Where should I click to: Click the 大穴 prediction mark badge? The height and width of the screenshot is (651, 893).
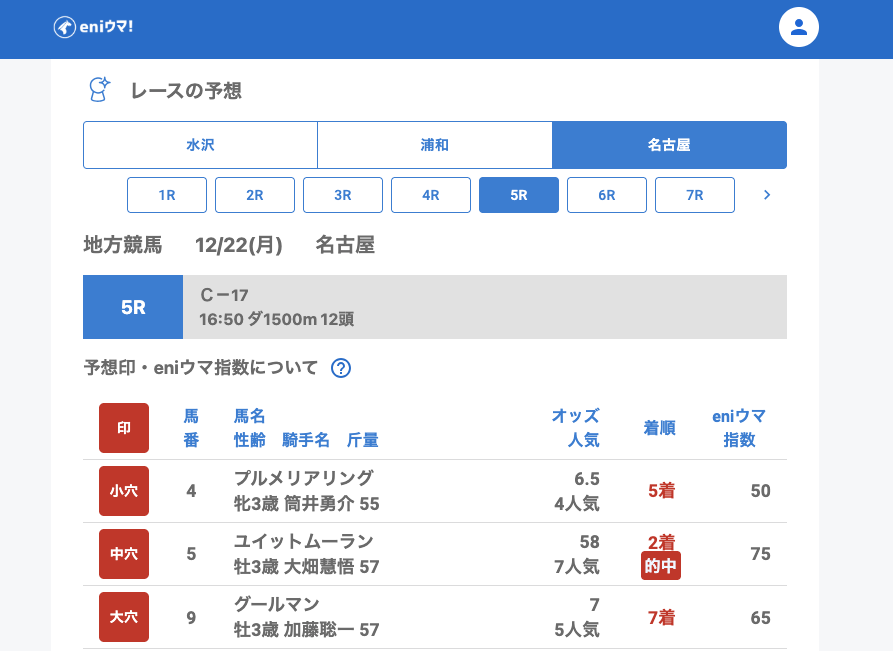point(124,617)
